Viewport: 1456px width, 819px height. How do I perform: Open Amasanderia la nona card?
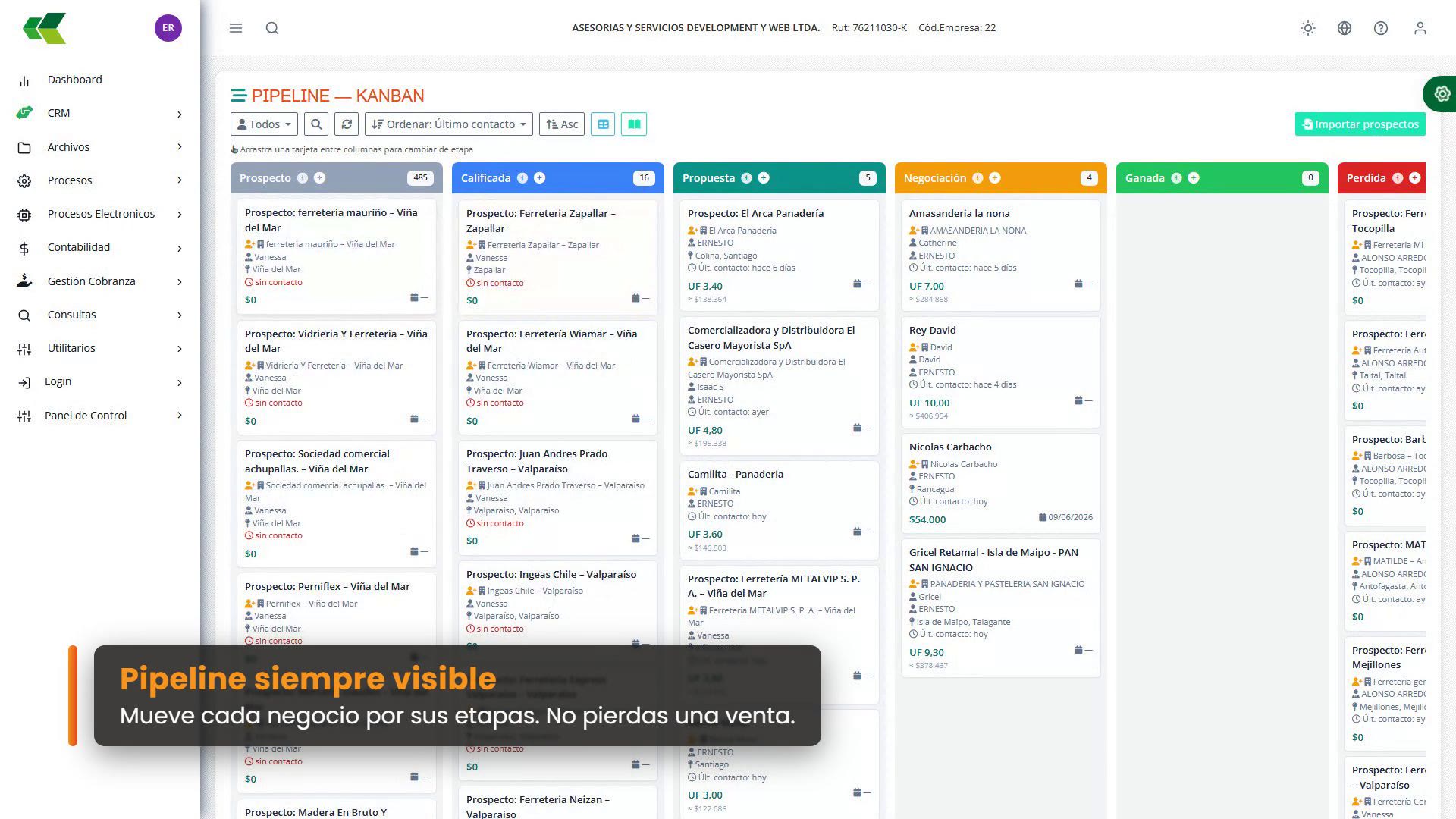(1000, 255)
